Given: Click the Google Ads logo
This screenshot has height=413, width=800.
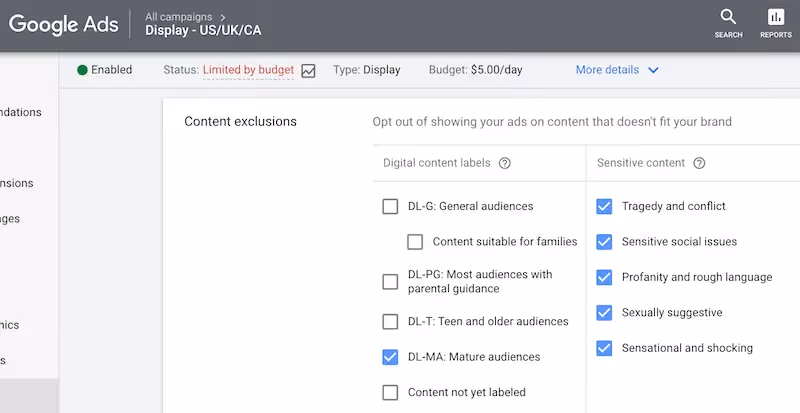Looking at the screenshot, I should click(x=64, y=25).
